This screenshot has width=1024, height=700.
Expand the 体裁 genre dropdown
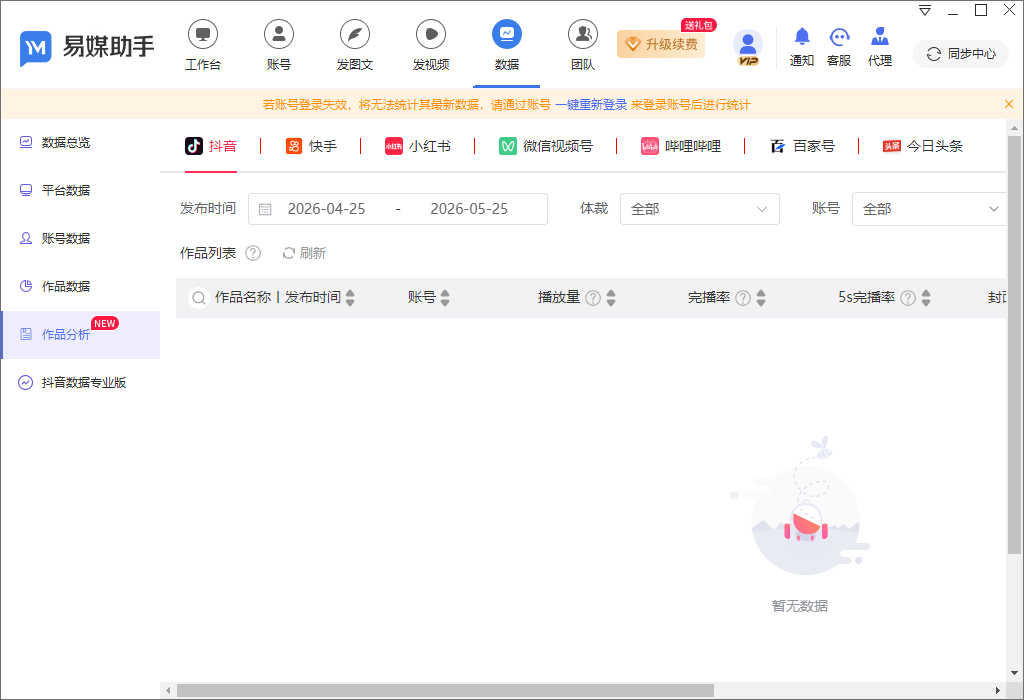(699, 209)
